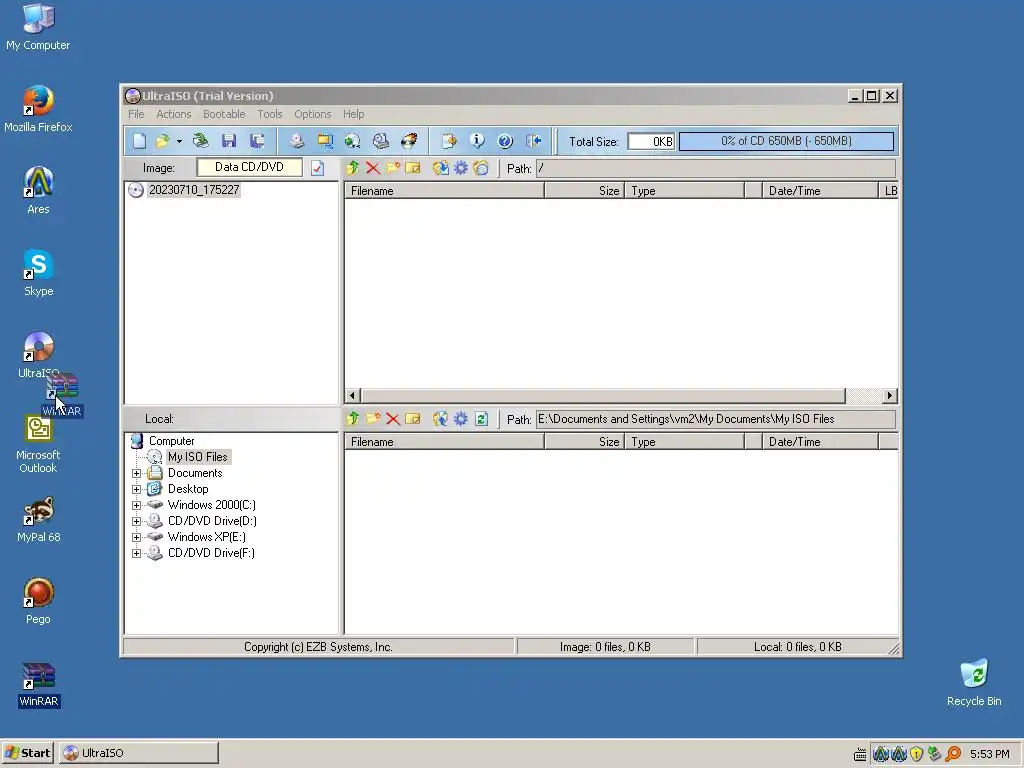Click the Up folder icon in the Local pane toolbar
This screenshot has height=768, width=1024.
pos(353,419)
